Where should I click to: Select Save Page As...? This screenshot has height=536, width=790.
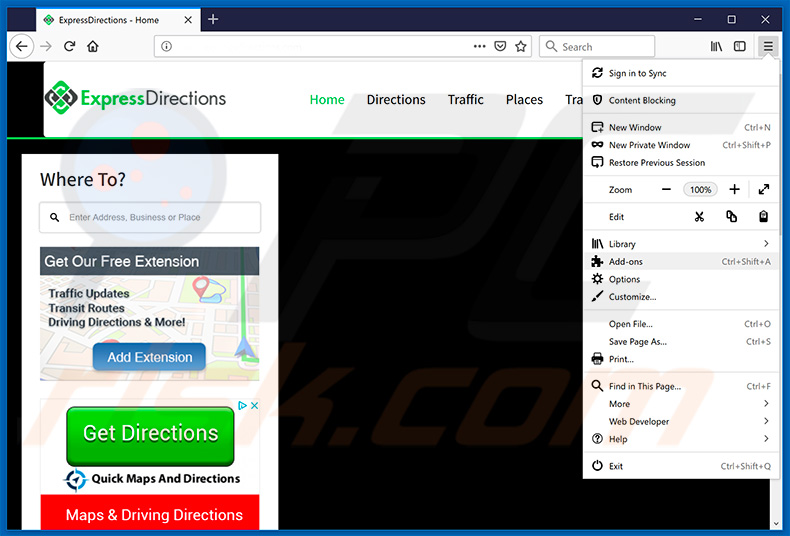point(681,342)
